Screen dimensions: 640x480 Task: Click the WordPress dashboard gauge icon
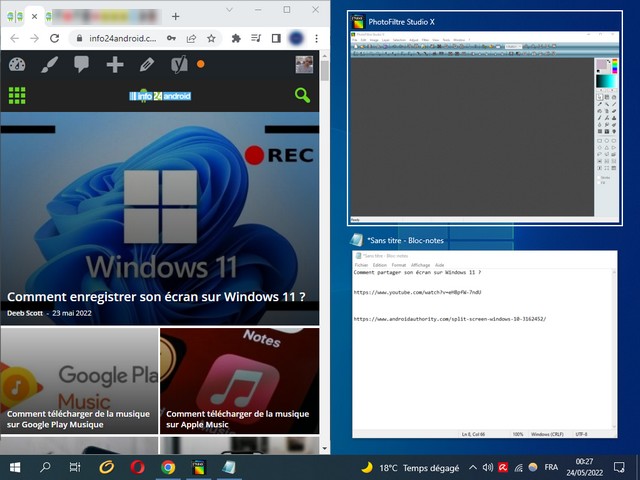[17, 65]
